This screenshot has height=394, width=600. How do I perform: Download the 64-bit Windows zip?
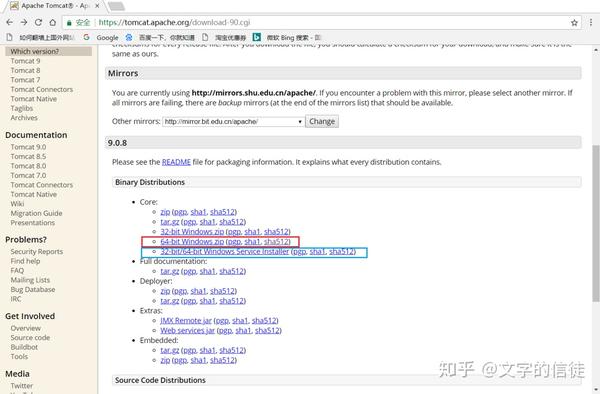coord(192,242)
